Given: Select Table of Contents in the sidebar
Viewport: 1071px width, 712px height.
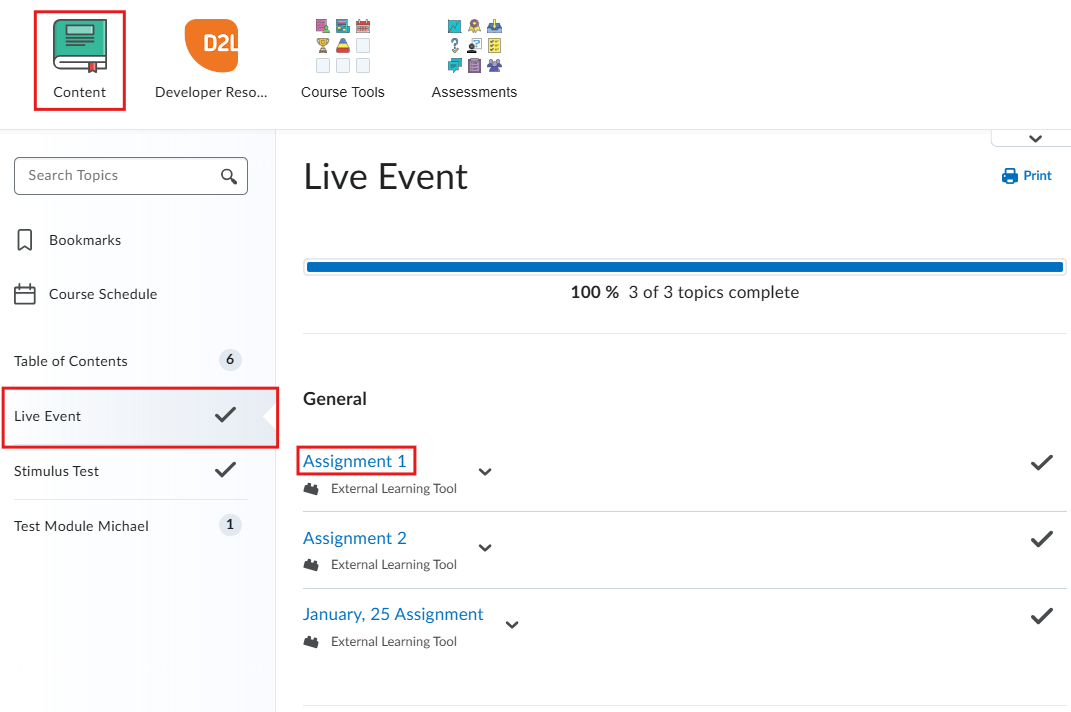Looking at the screenshot, I should point(70,361).
